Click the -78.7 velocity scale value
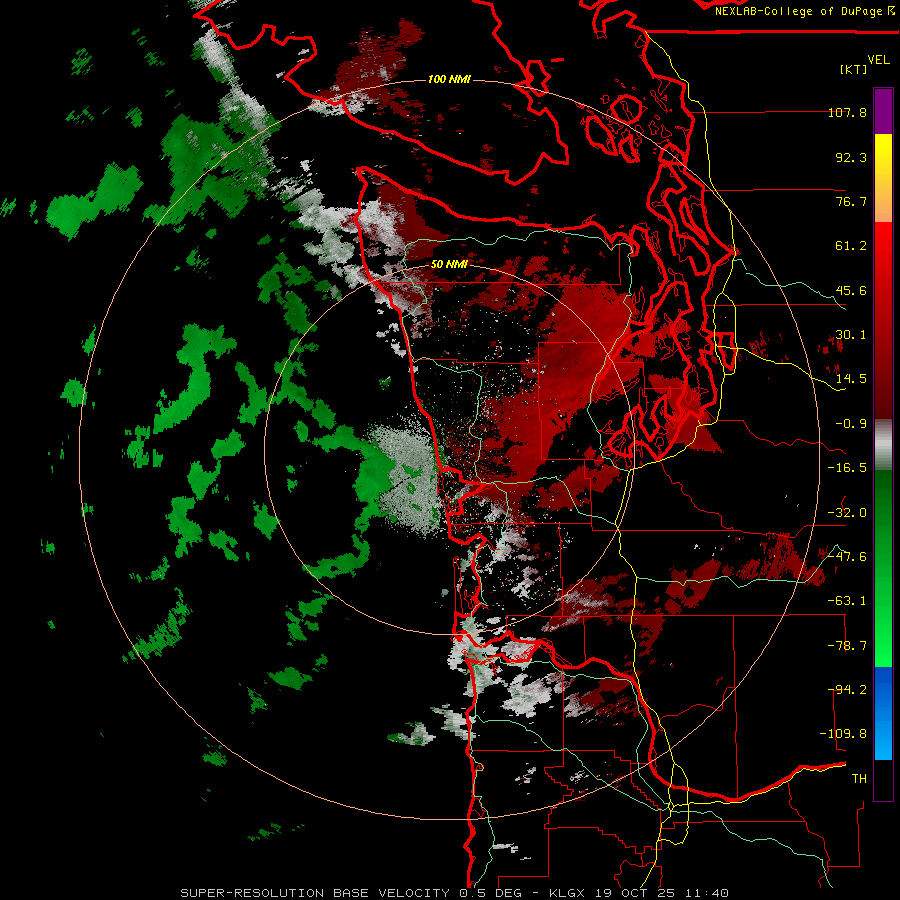 coord(847,646)
